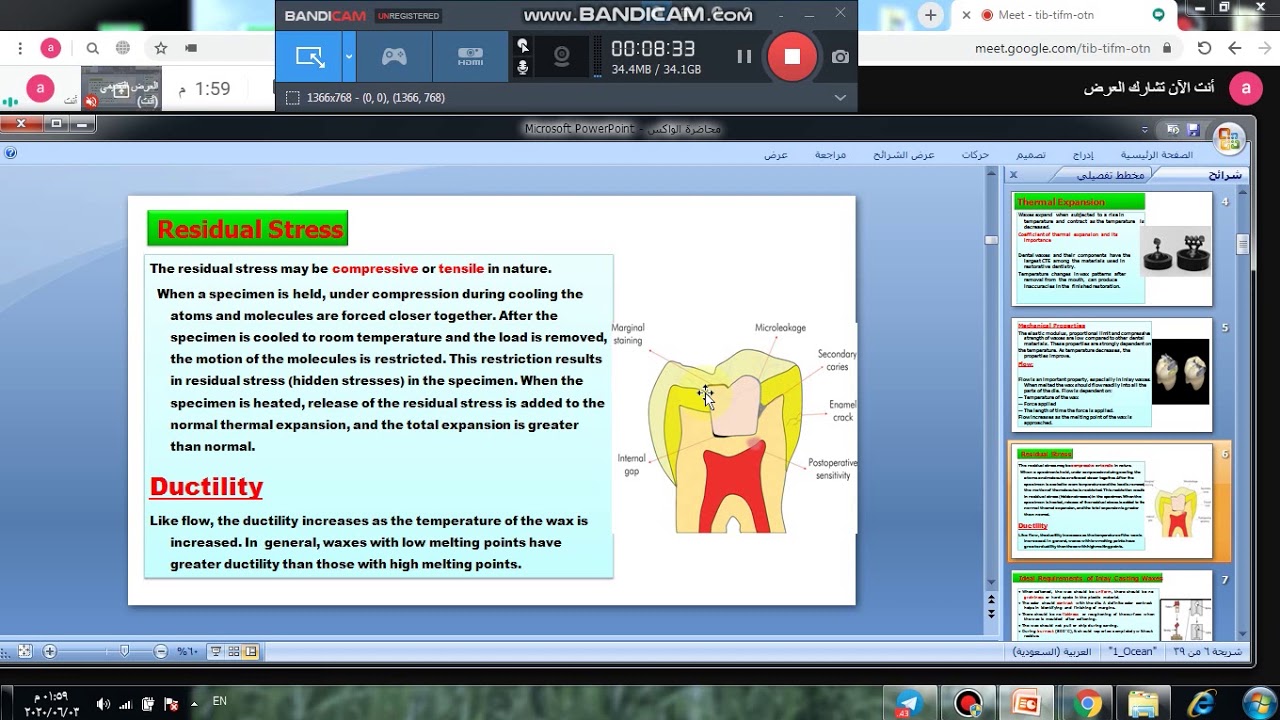Open the تصميم ribbon tab
The width and height of the screenshot is (1280, 720).
1031,155
